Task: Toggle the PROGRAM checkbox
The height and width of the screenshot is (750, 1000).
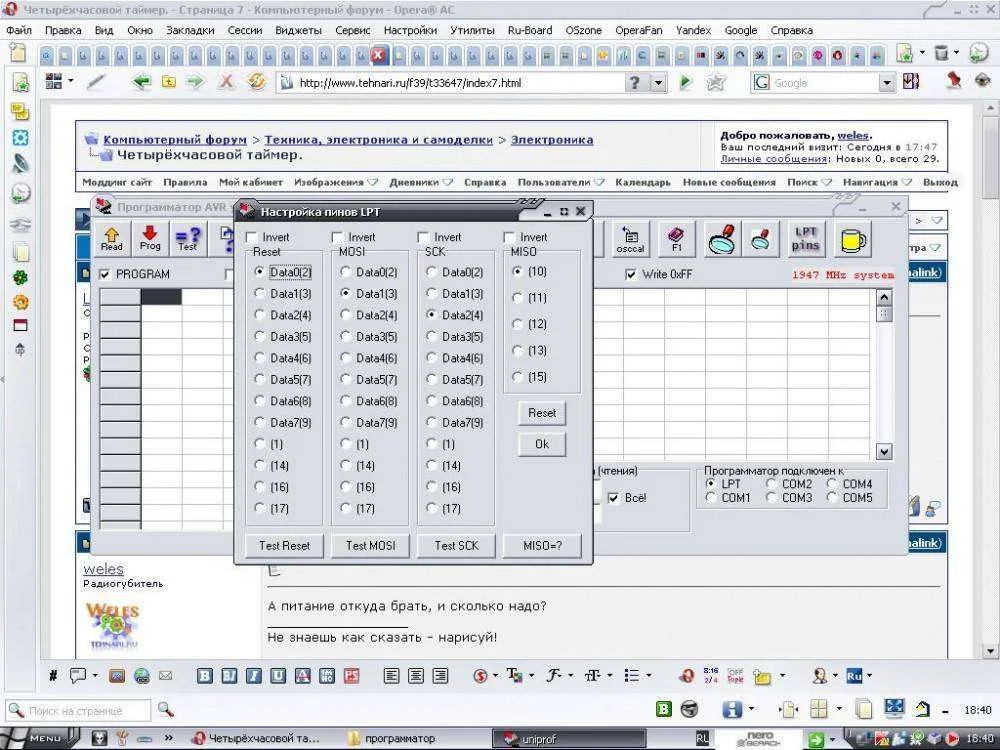Action: [x=105, y=274]
